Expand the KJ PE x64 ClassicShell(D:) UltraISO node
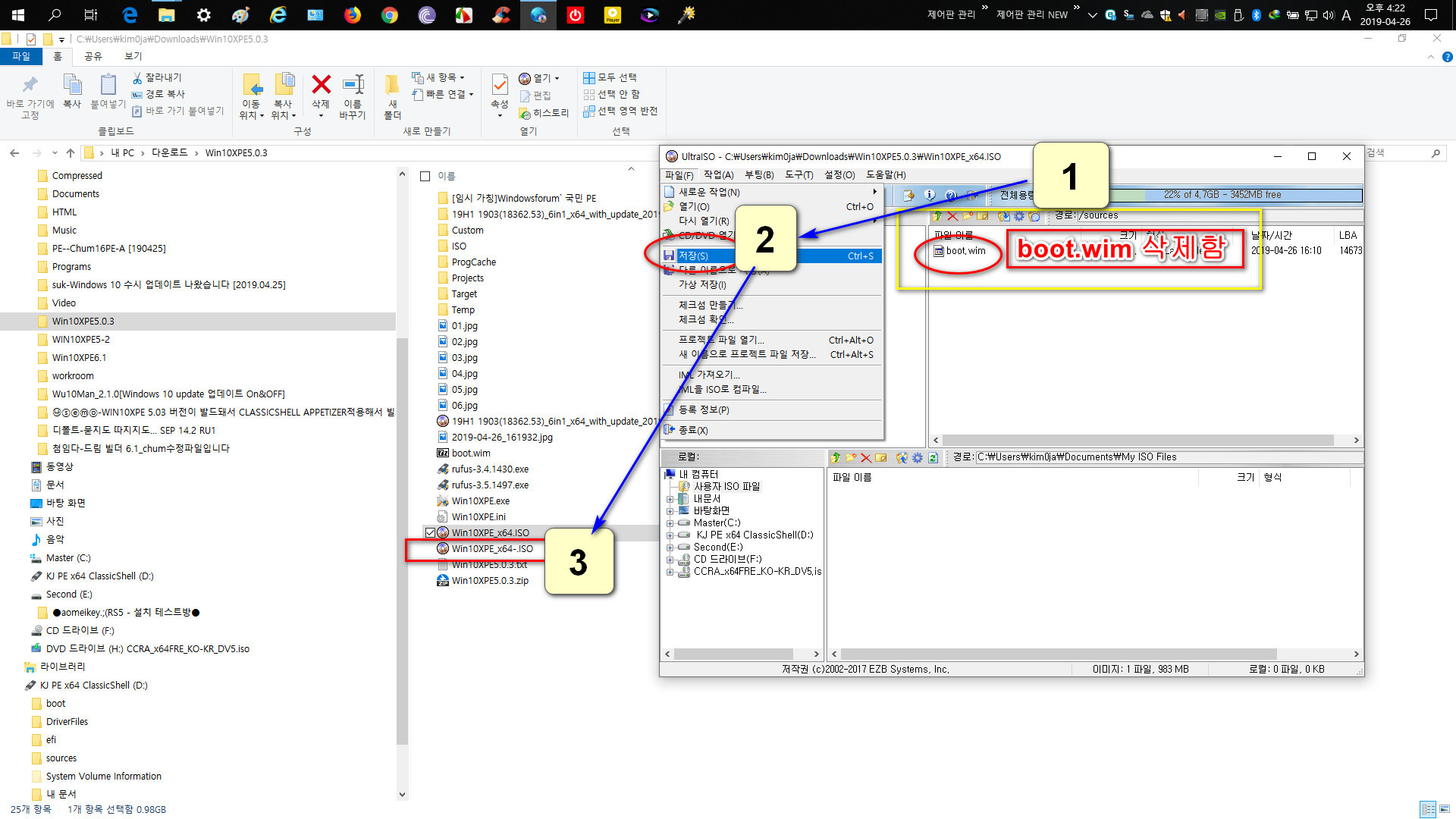The image size is (1456, 819). [x=670, y=535]
